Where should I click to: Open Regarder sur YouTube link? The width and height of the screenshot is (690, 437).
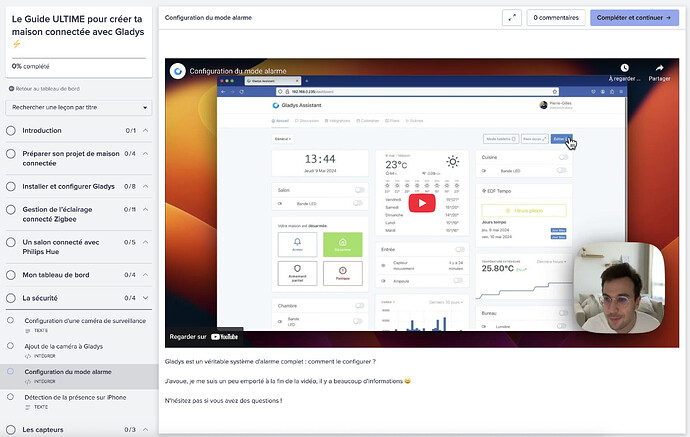click(x=204, y=337)
